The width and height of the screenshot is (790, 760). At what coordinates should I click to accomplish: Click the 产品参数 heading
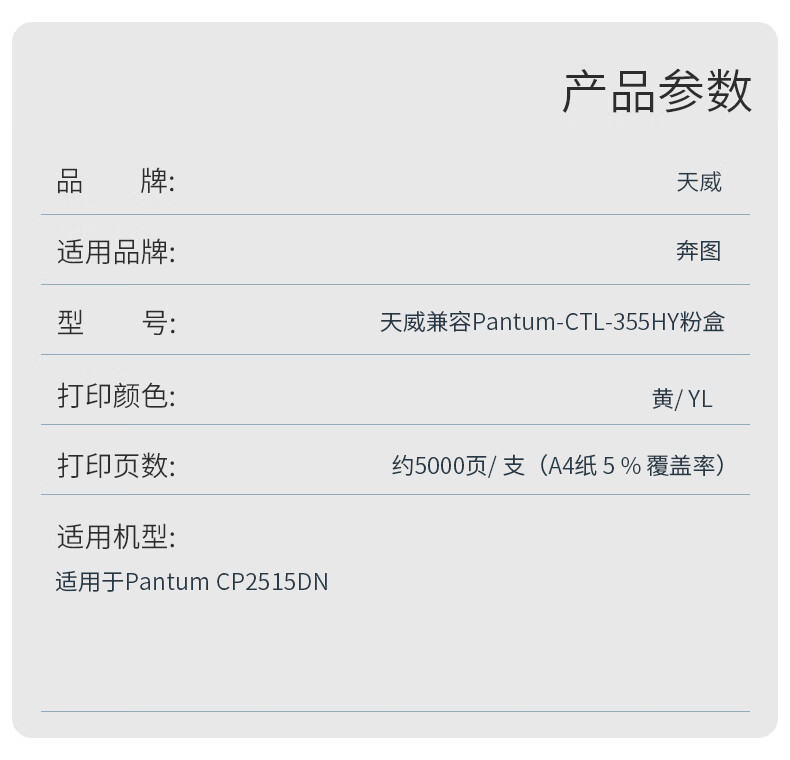point(656,93)
